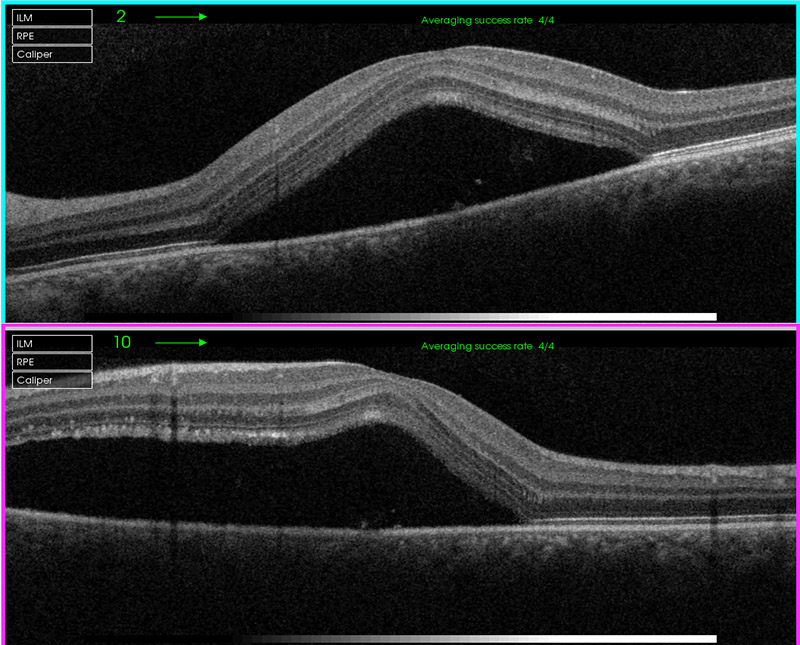Toggle the RPE button in bottom scan 10

pyautogui.click(x=52, y=362)
